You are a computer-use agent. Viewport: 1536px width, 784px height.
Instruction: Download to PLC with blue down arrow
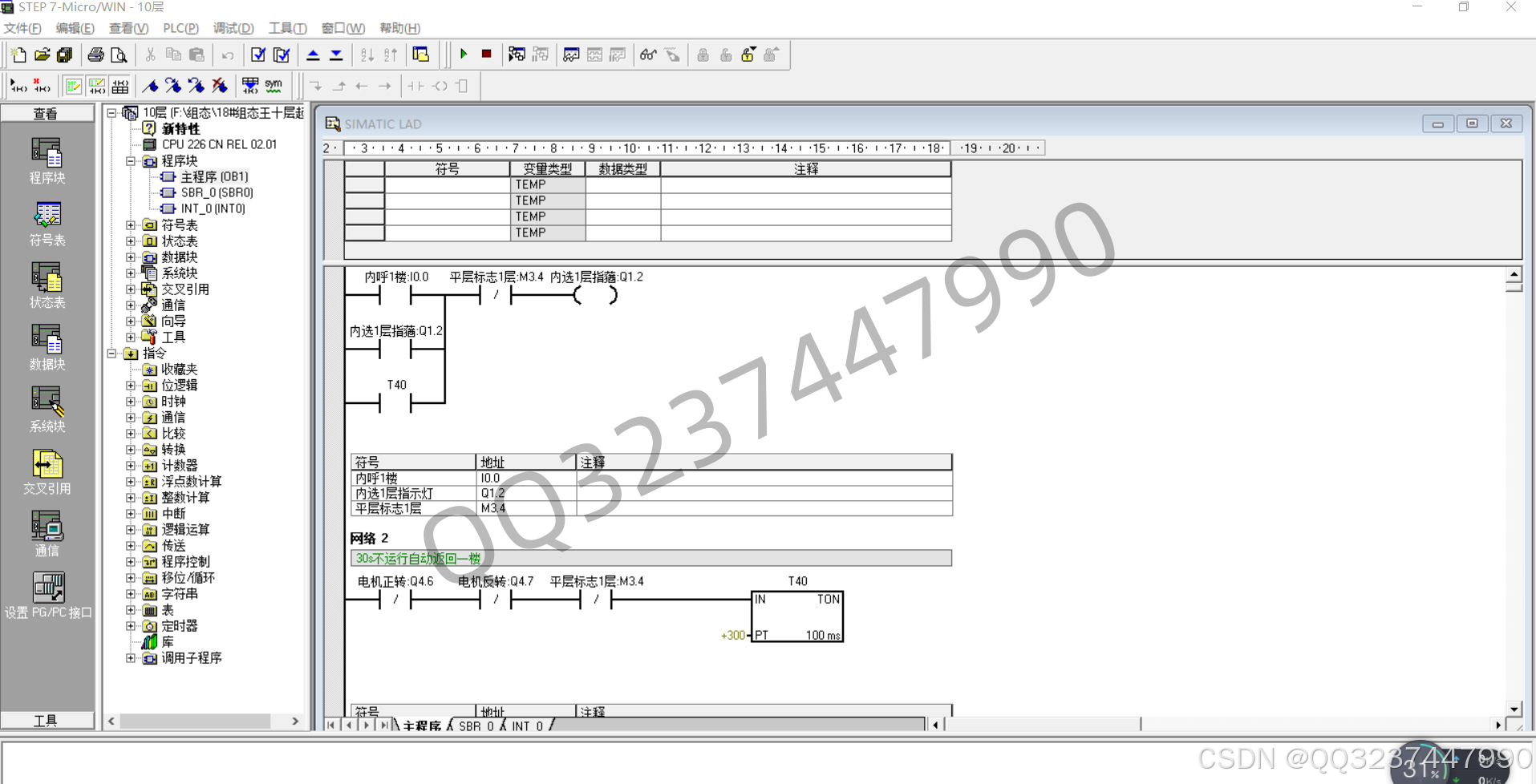click(336, 55)
